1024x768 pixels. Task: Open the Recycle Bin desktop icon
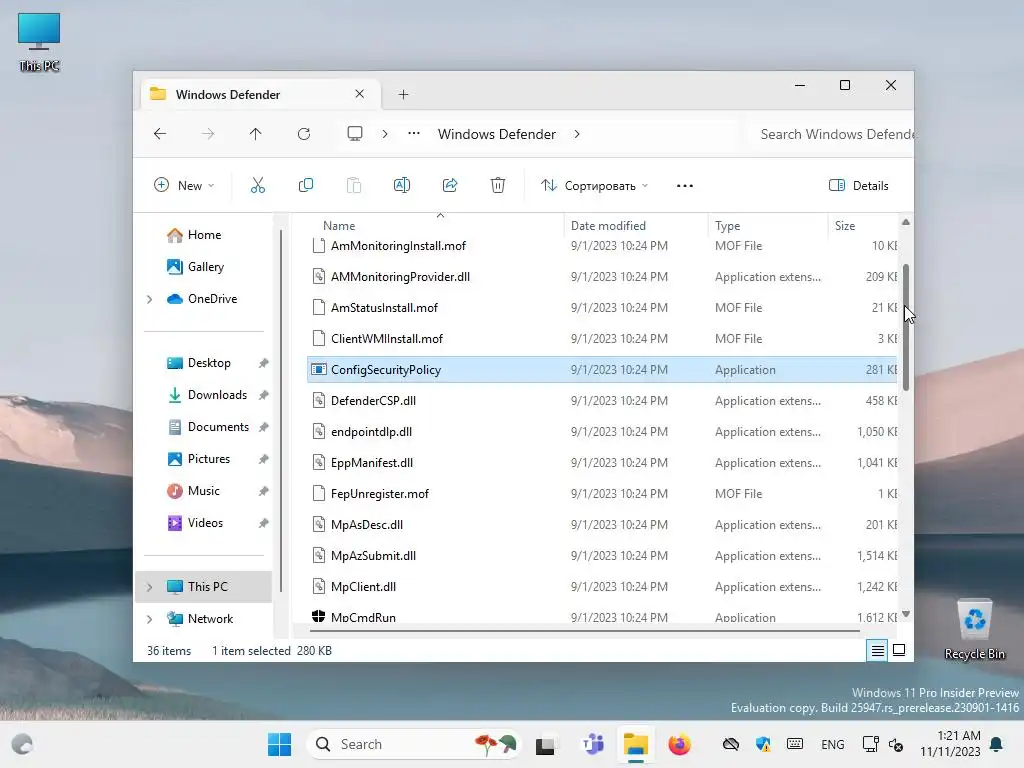974,630
